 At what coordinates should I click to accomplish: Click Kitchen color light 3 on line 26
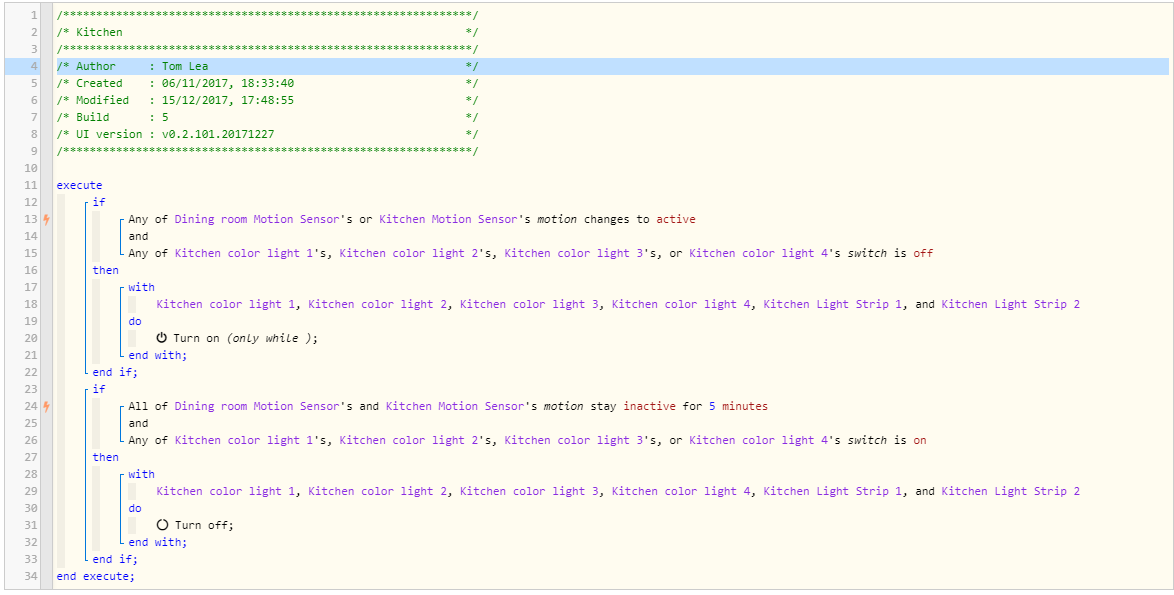[574, 440]
